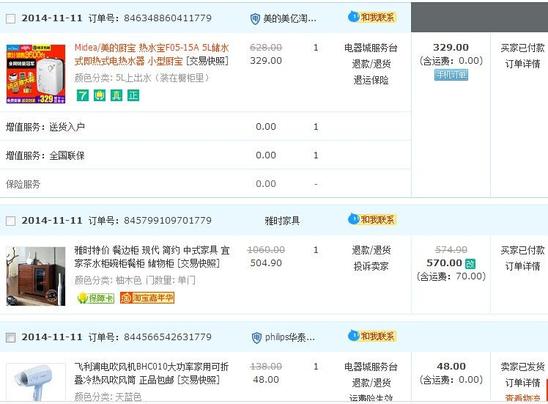Check the box for order 845799109701779
Viewport: 548px width, 404px height.
tap(10, 221)
